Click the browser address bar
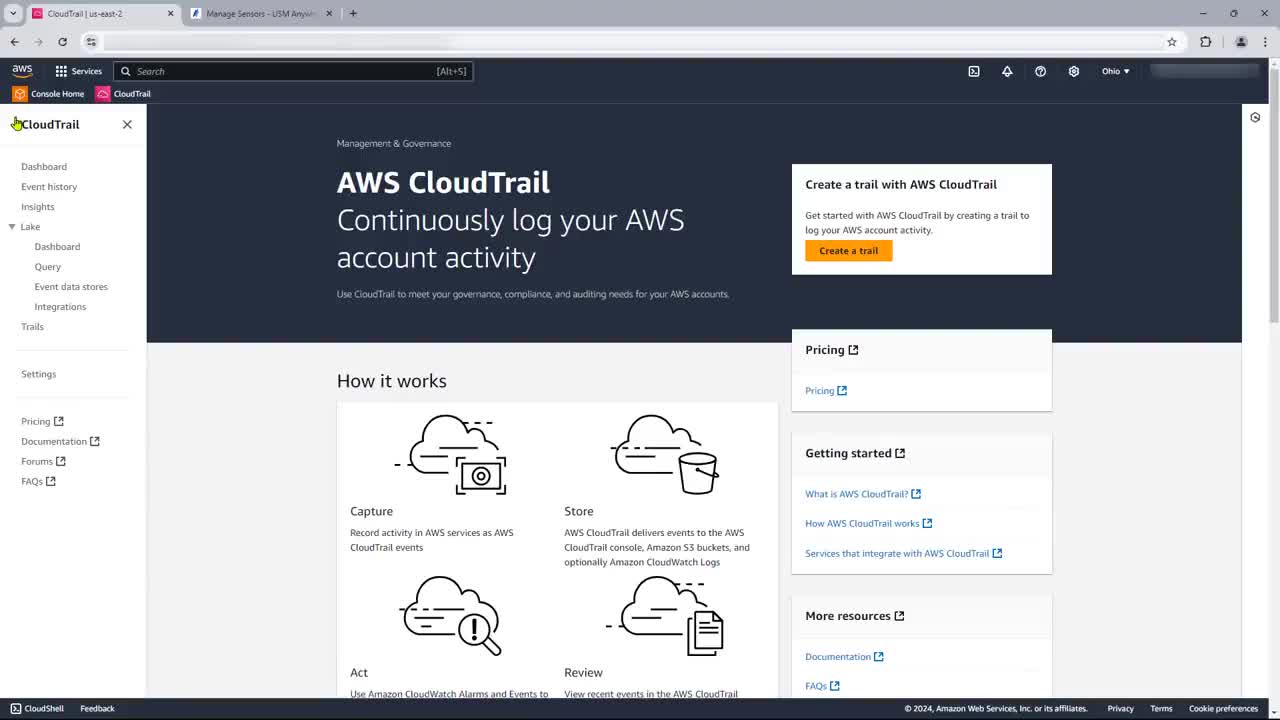1280x720 pixels. [630, 42]
